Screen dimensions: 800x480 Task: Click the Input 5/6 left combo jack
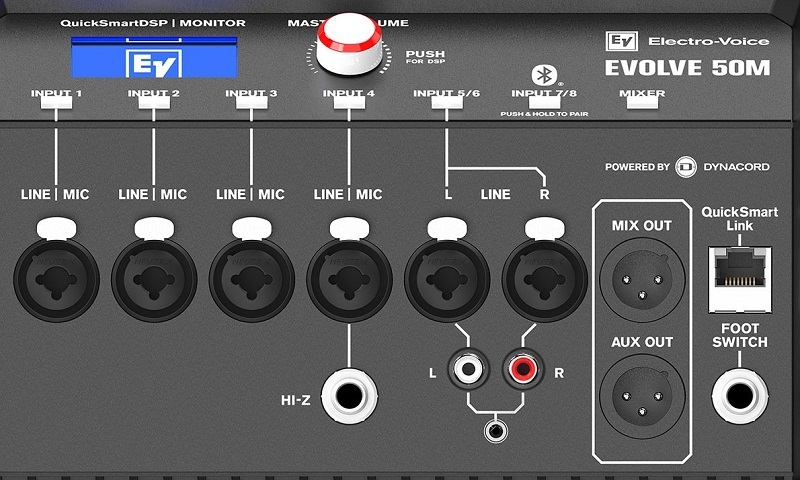point(447,280)
